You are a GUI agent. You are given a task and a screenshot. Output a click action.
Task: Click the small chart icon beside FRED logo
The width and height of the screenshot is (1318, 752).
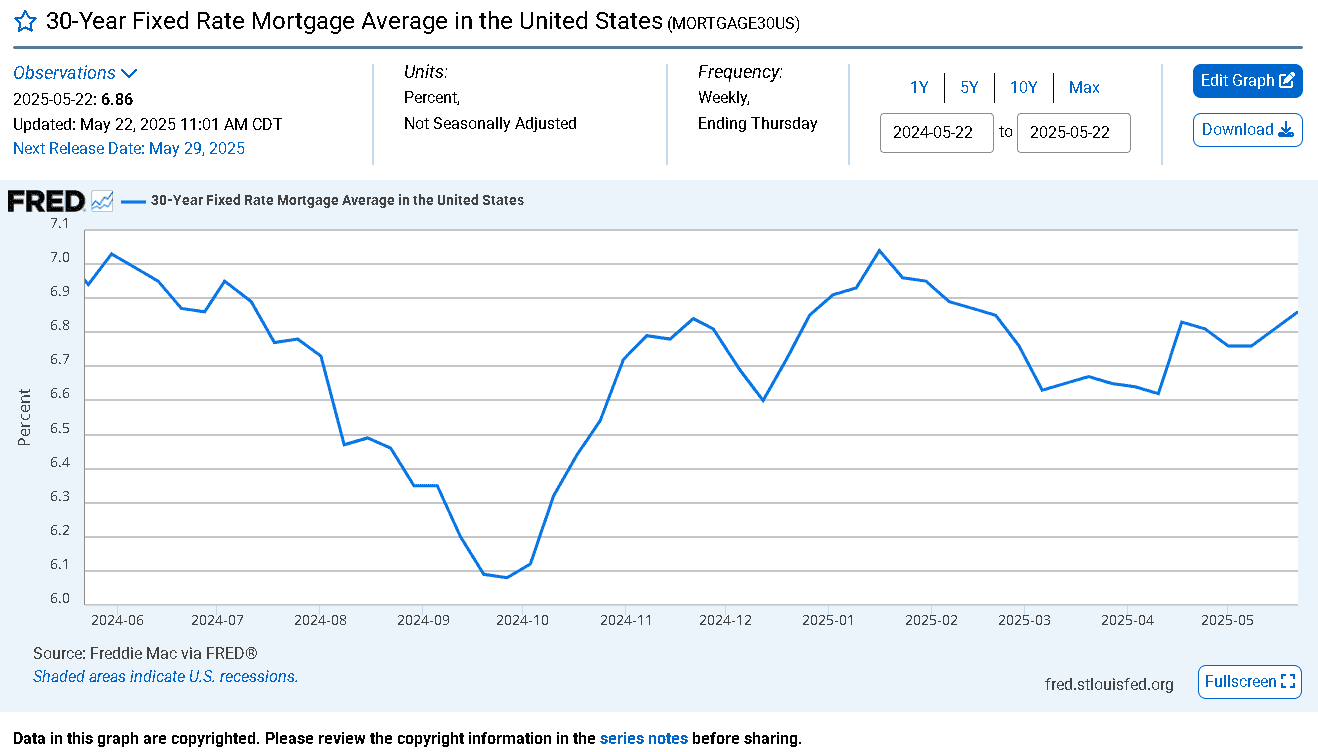tap(102, 201)
